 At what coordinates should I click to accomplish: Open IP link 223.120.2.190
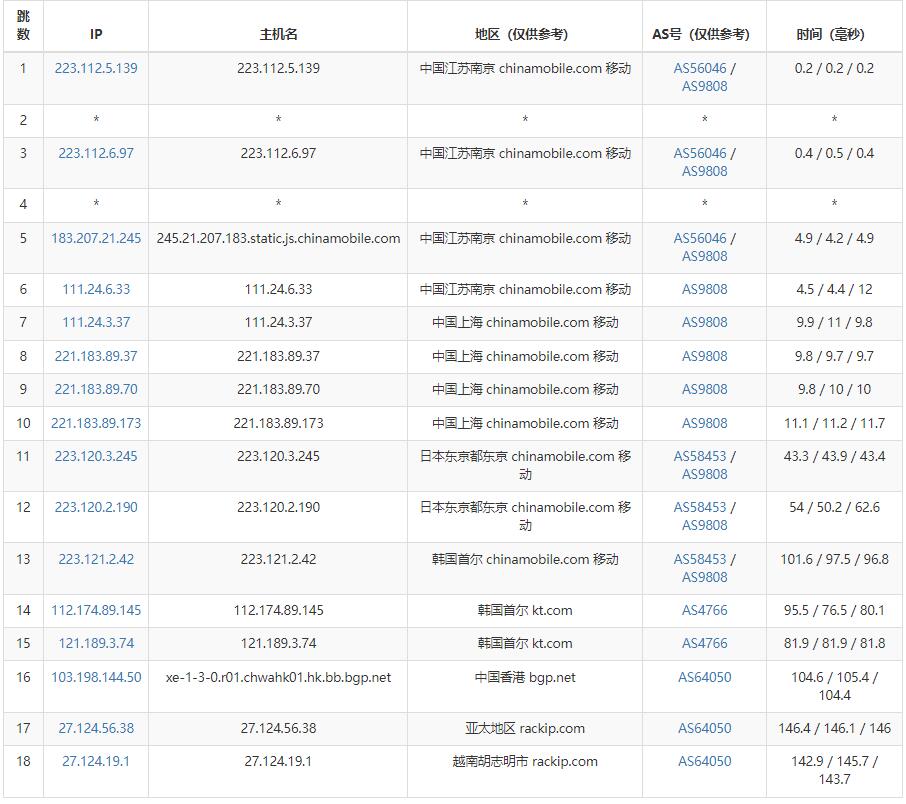(x=96, y=507)
